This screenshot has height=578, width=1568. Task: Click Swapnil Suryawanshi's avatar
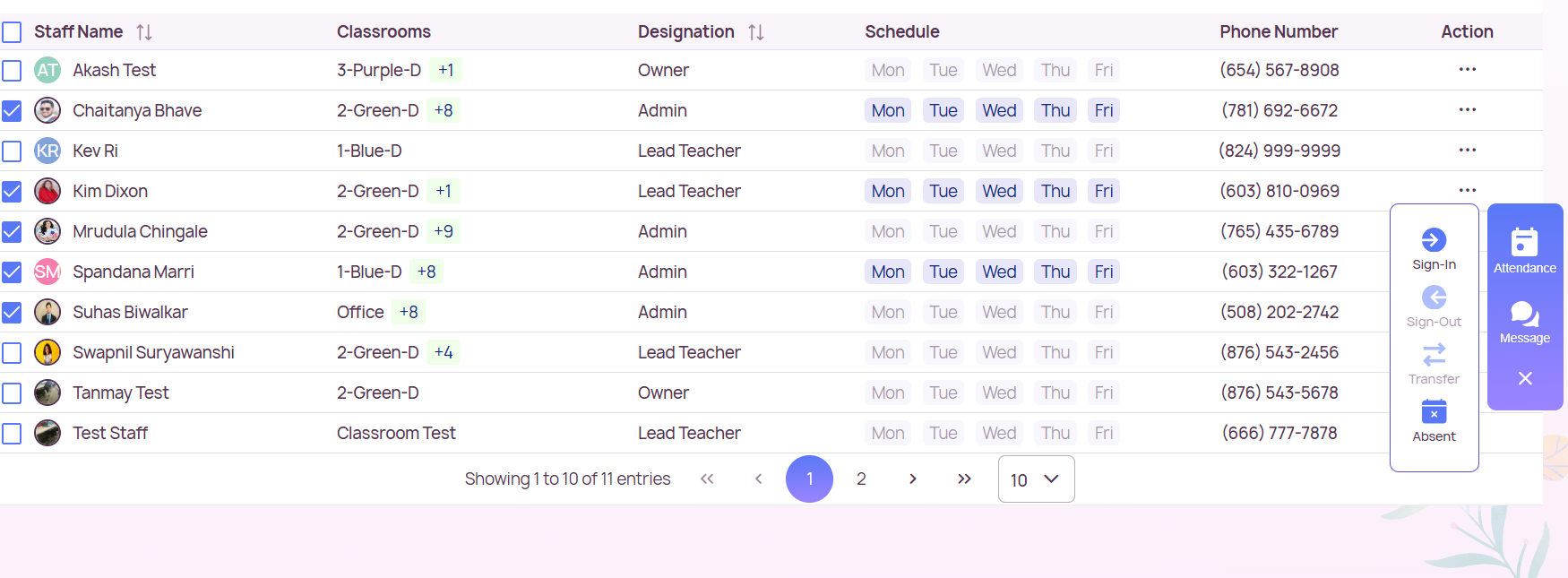(47, 352)
